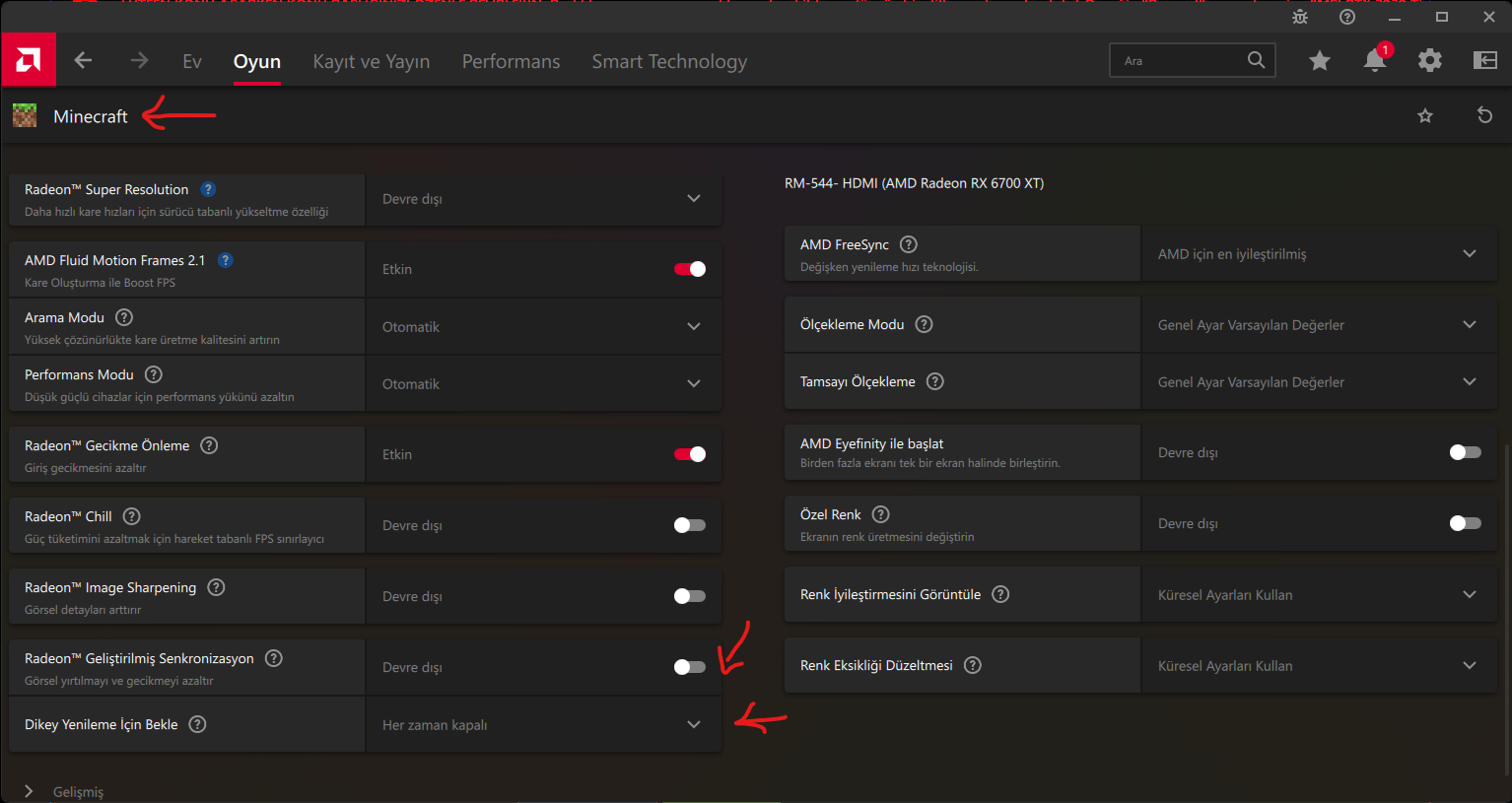The width and height of the screenshot is (1512, 803).
Task: Open the Kayıt ve Yayın tab
Action: tap(372, 61)
